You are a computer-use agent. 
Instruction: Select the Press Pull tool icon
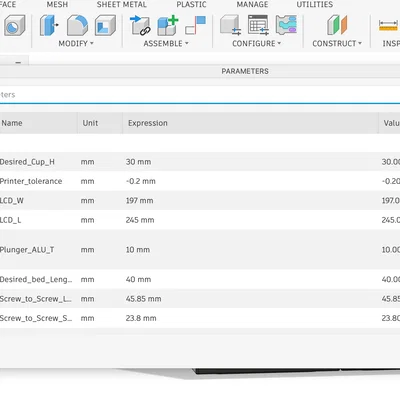49,26
